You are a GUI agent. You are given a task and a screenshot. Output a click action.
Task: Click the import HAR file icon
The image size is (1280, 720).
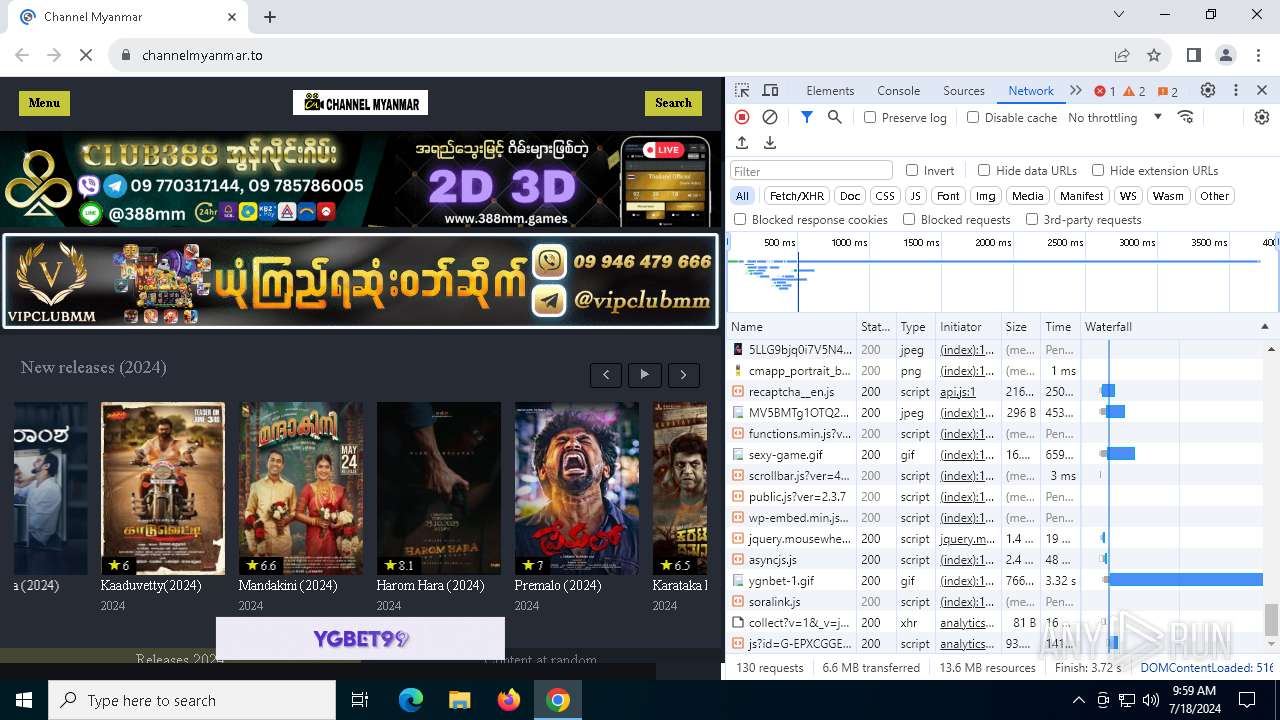click(742, 143)
